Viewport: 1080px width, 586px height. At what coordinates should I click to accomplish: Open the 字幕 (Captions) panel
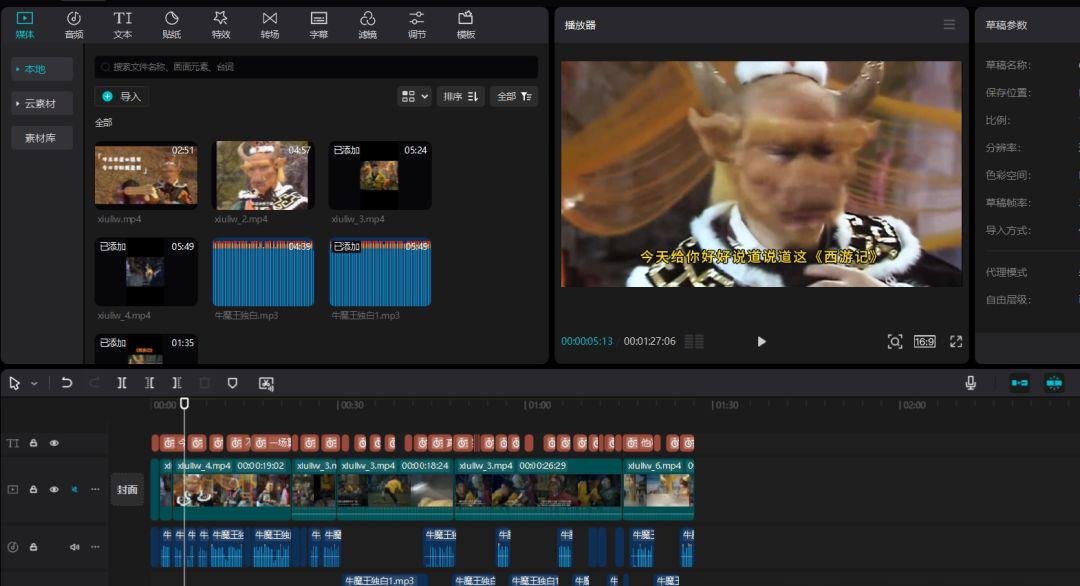click(318, 22)
